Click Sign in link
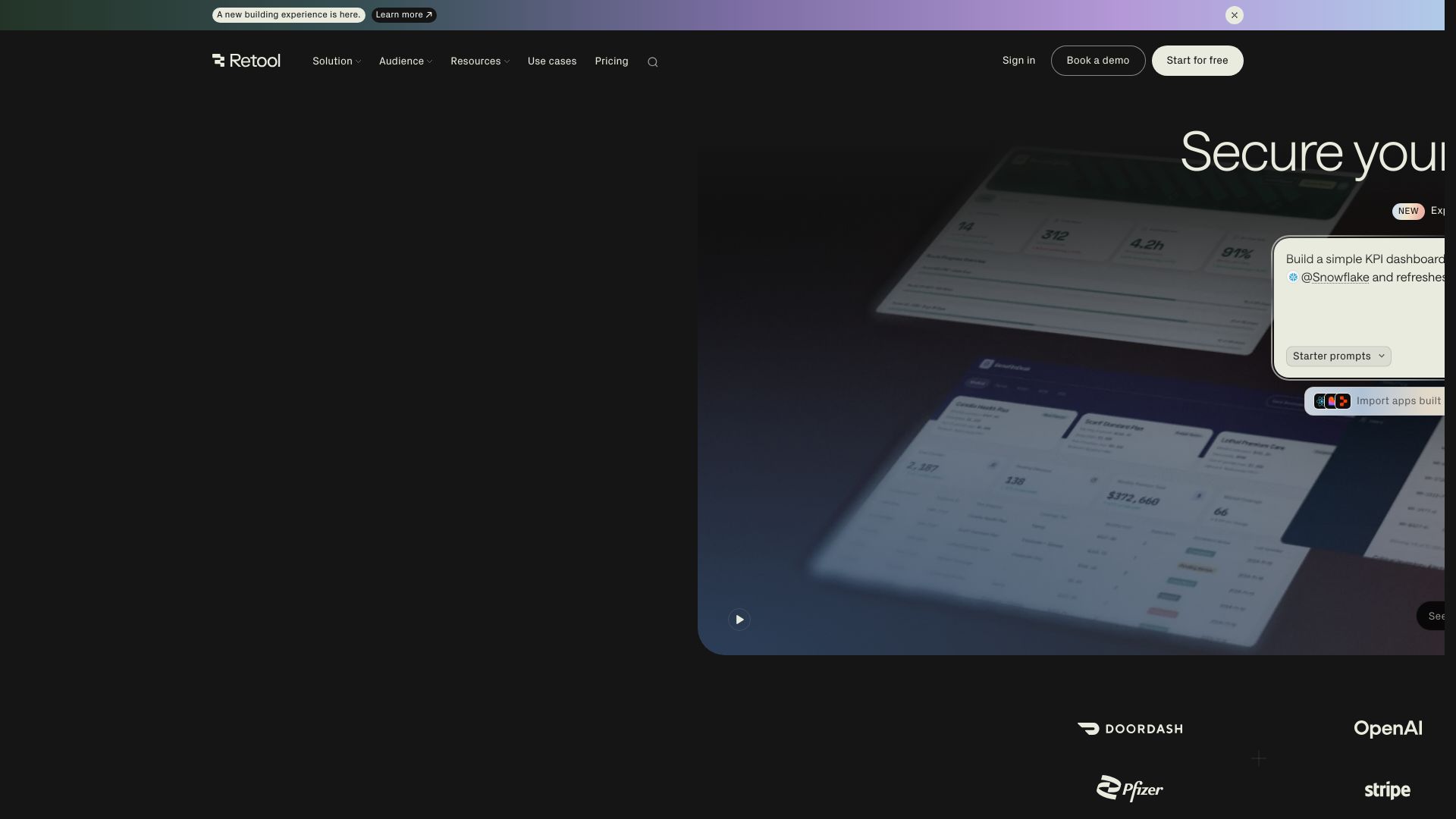 [1018, 61]
